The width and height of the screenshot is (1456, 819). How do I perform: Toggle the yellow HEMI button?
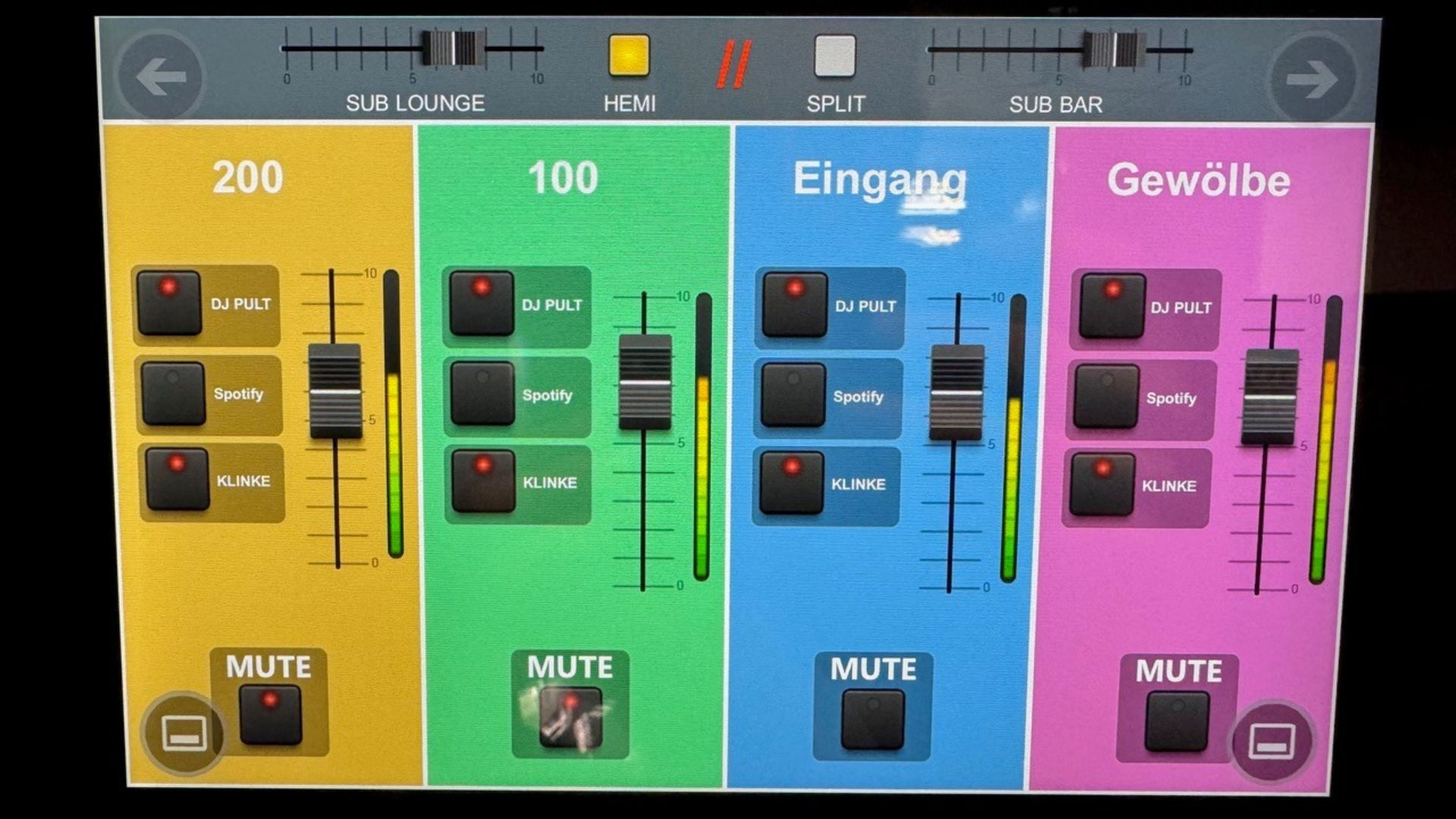click(x=629, y=56)
